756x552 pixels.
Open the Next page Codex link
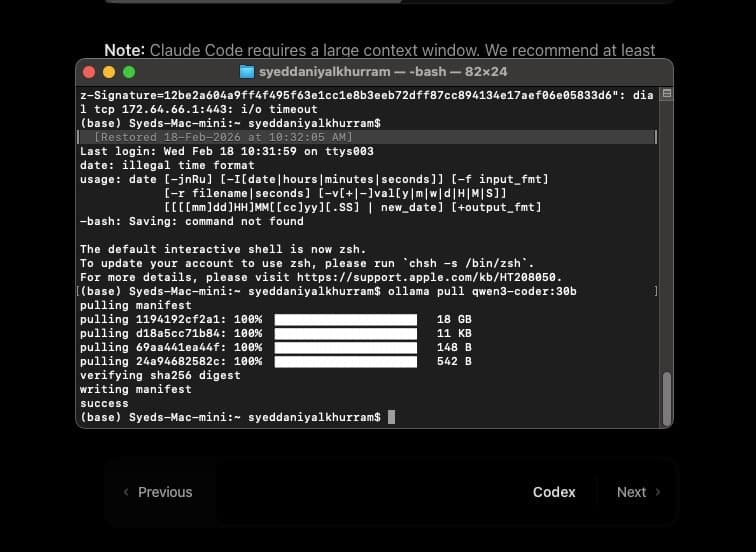(554, 492)
